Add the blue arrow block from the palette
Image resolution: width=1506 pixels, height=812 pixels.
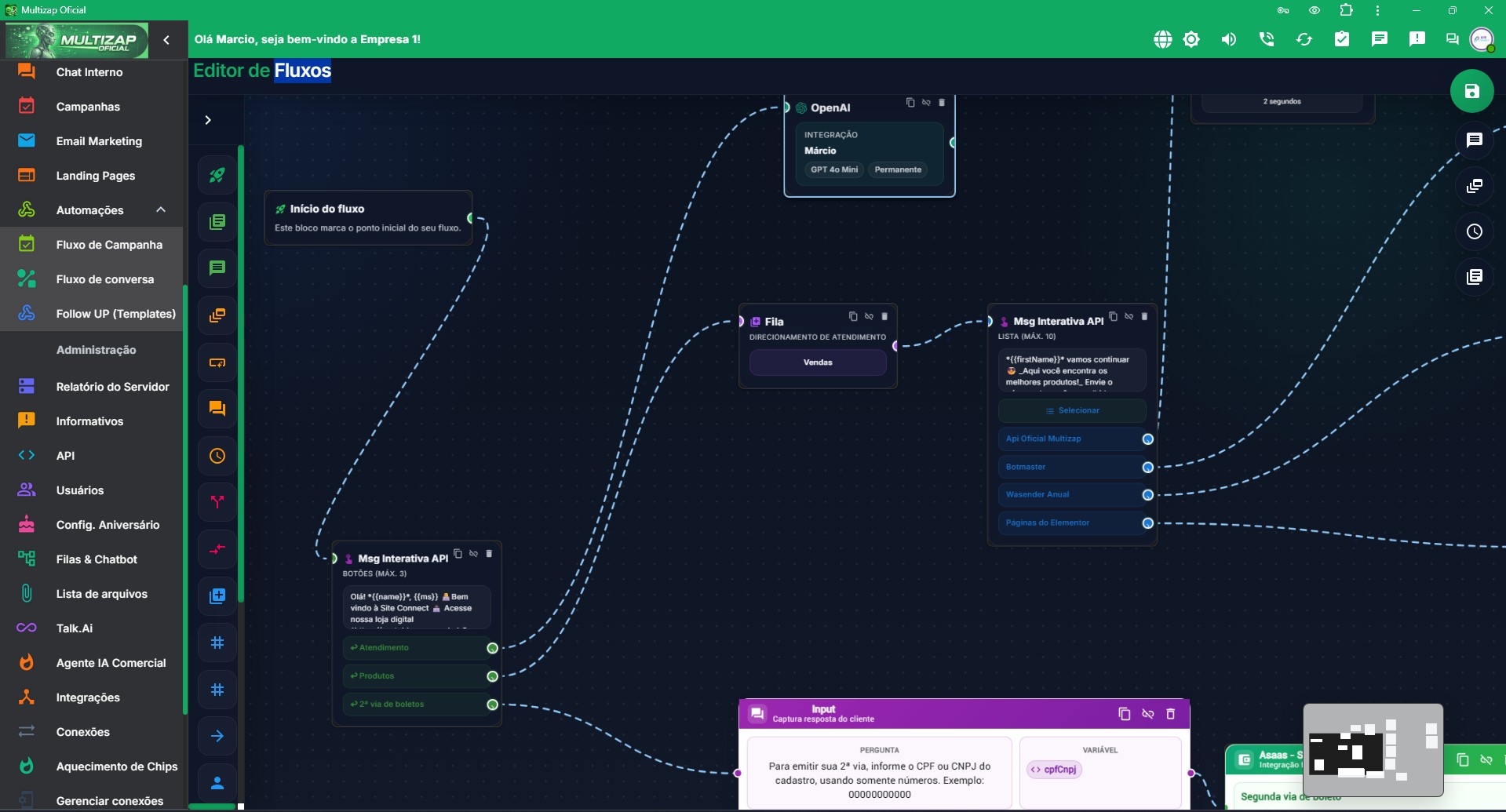[x=217, y=736]
